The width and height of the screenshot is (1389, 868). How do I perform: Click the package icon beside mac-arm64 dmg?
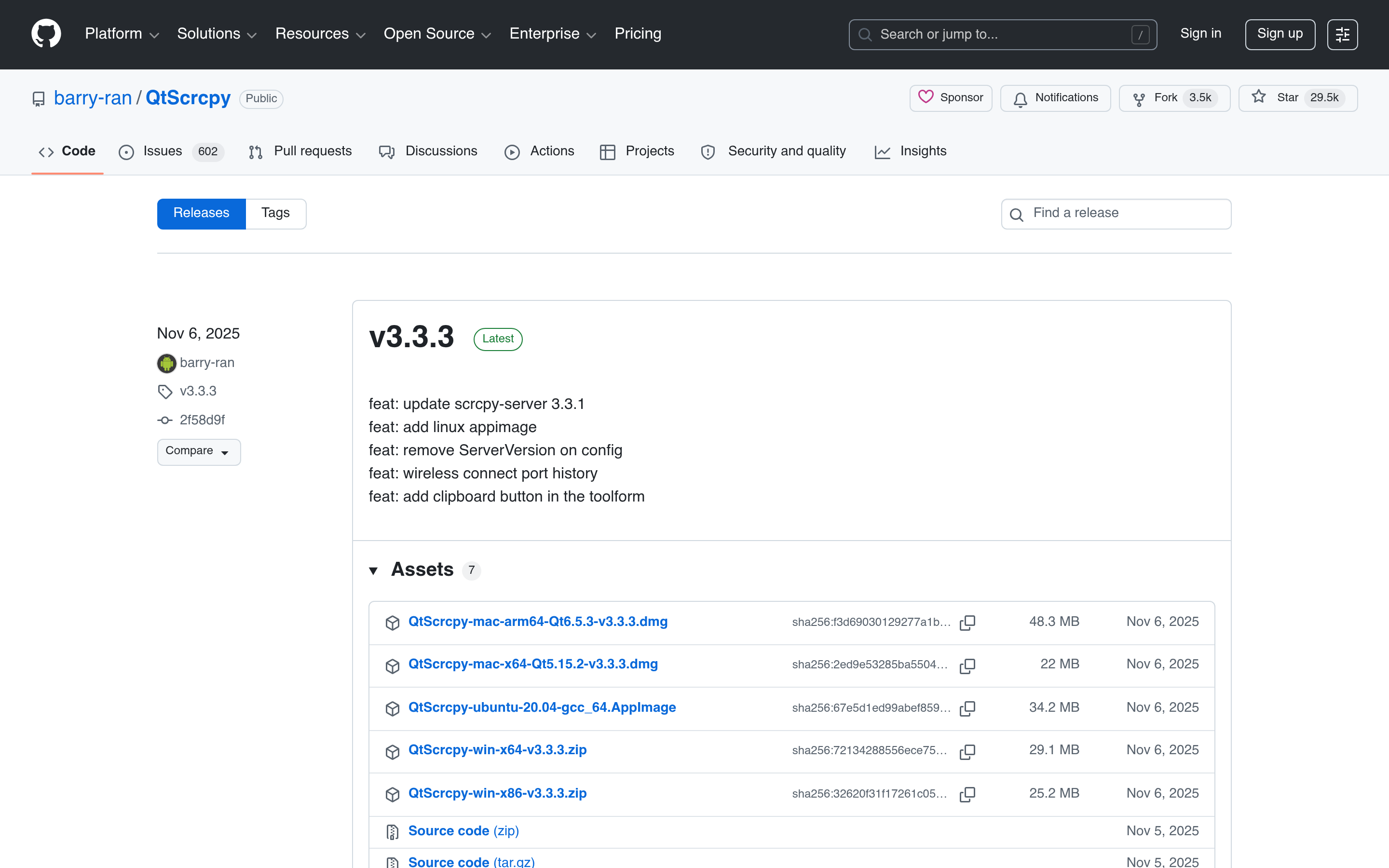(393, 623)
